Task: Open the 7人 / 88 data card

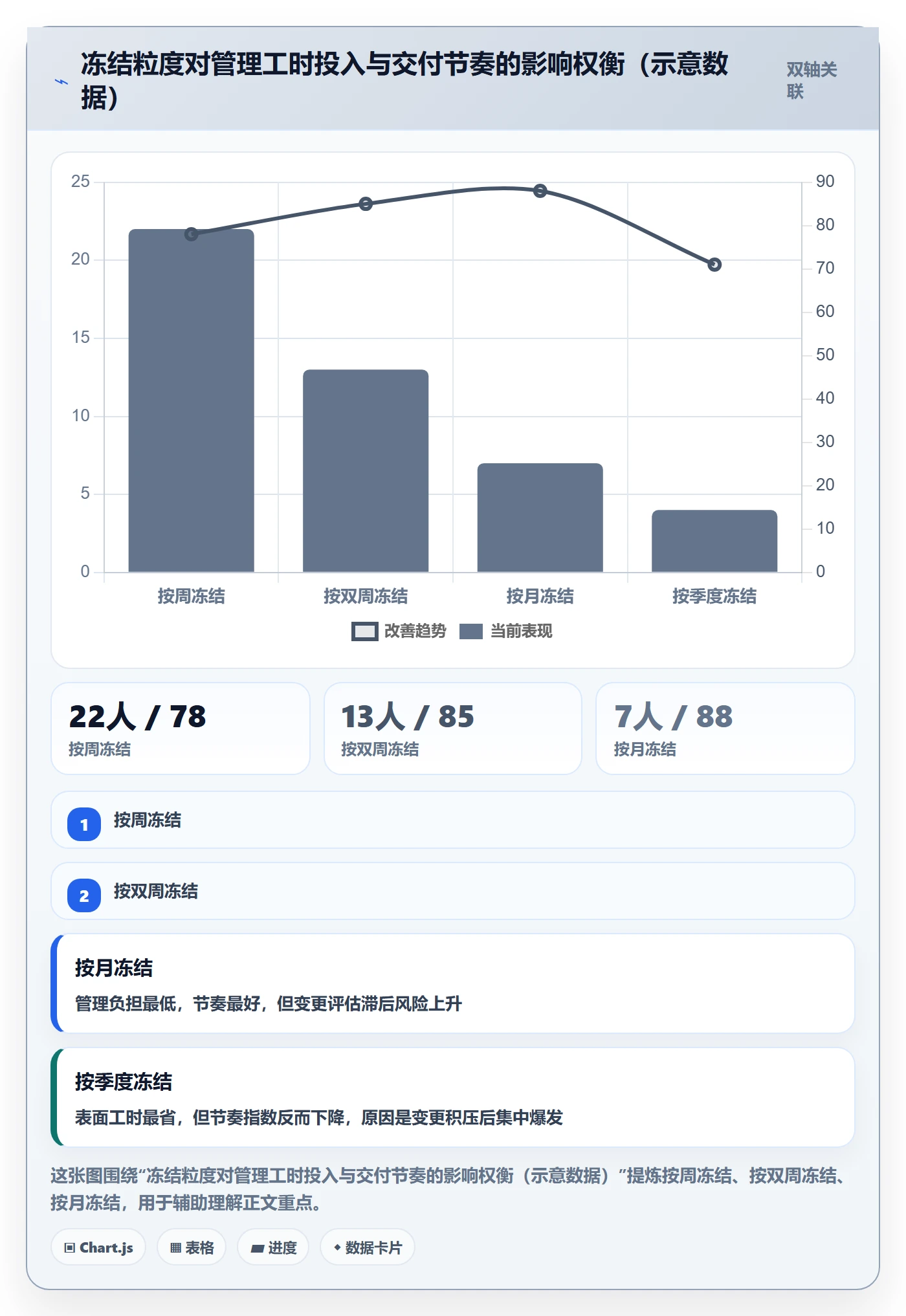Action: coord(725,729)
